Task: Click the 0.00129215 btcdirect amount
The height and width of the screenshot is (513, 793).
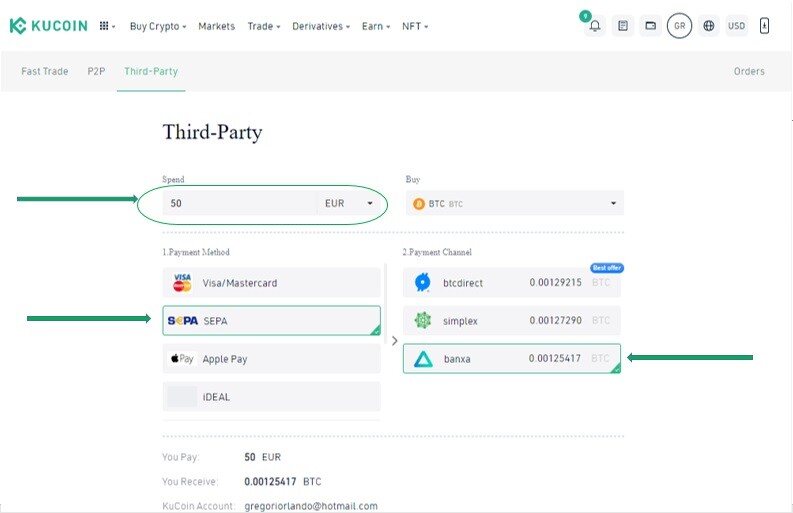Action: point(555,282)
